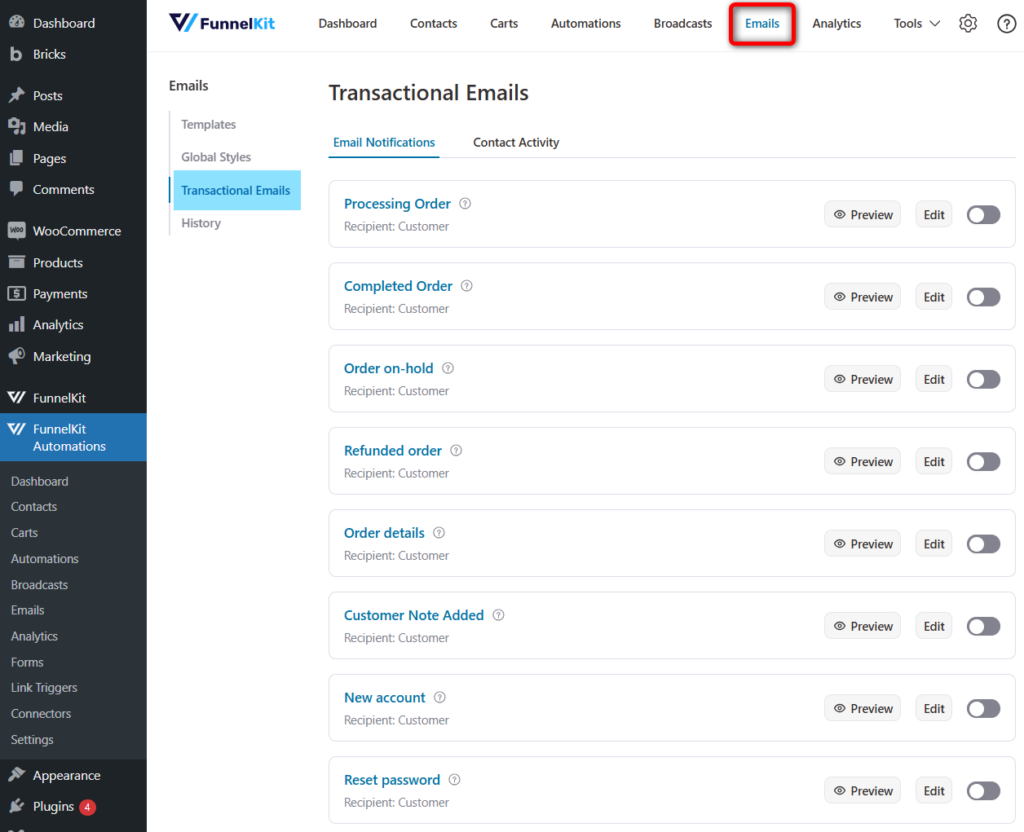Open the Order details email link
This screenshot has height=832, width=1024.
click(384, 533)
